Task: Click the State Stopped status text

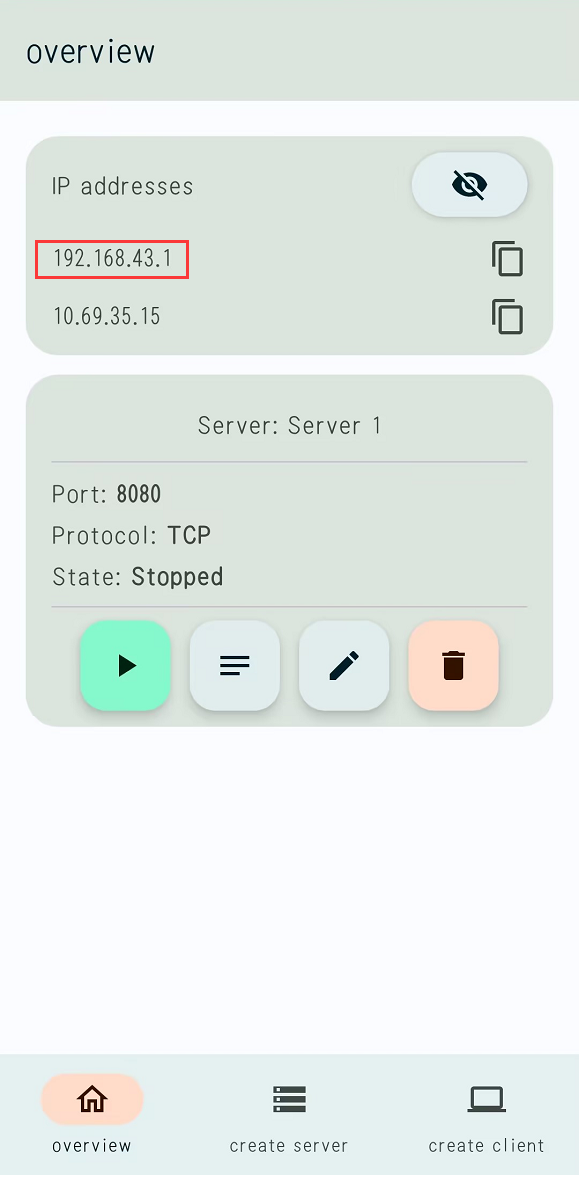Action: coord(177,576)
